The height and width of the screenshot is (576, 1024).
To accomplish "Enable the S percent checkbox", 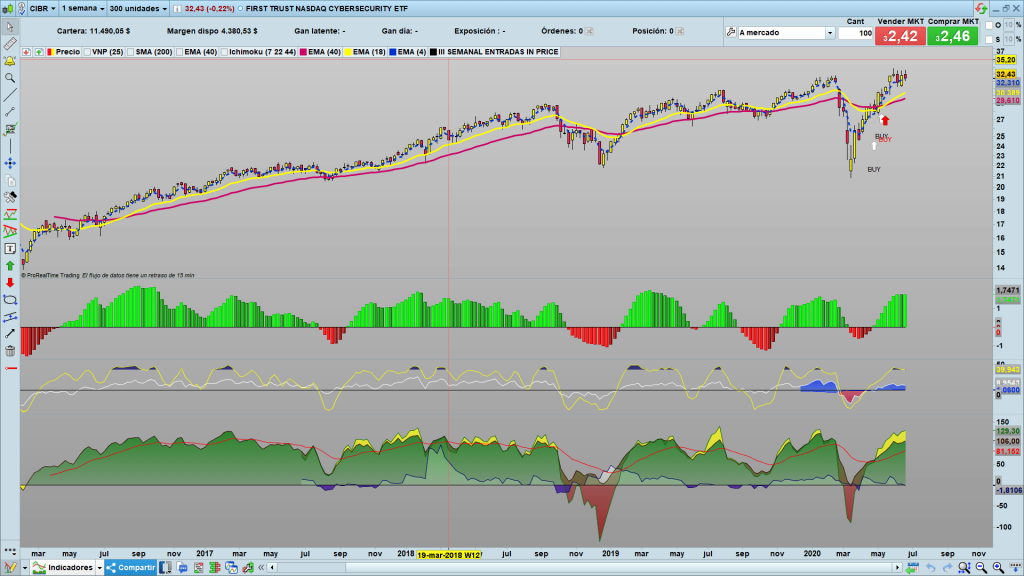I will tap(989, 39).
